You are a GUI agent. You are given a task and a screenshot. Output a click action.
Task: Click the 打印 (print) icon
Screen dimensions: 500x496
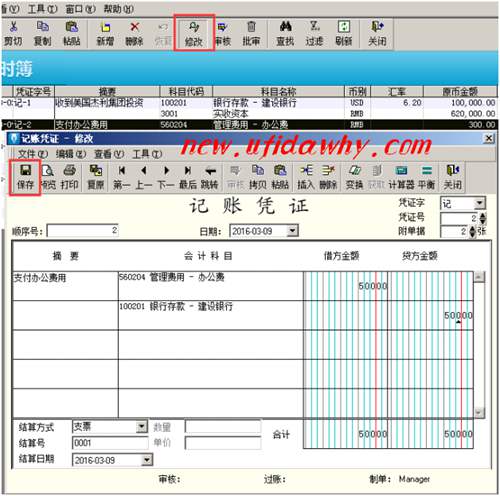point(69,177)
